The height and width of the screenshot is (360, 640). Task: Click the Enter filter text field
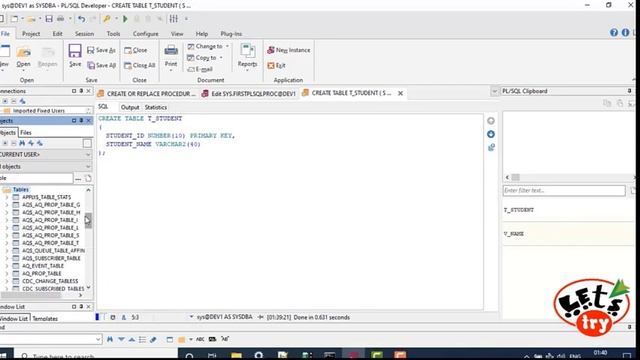coord(564,191)
